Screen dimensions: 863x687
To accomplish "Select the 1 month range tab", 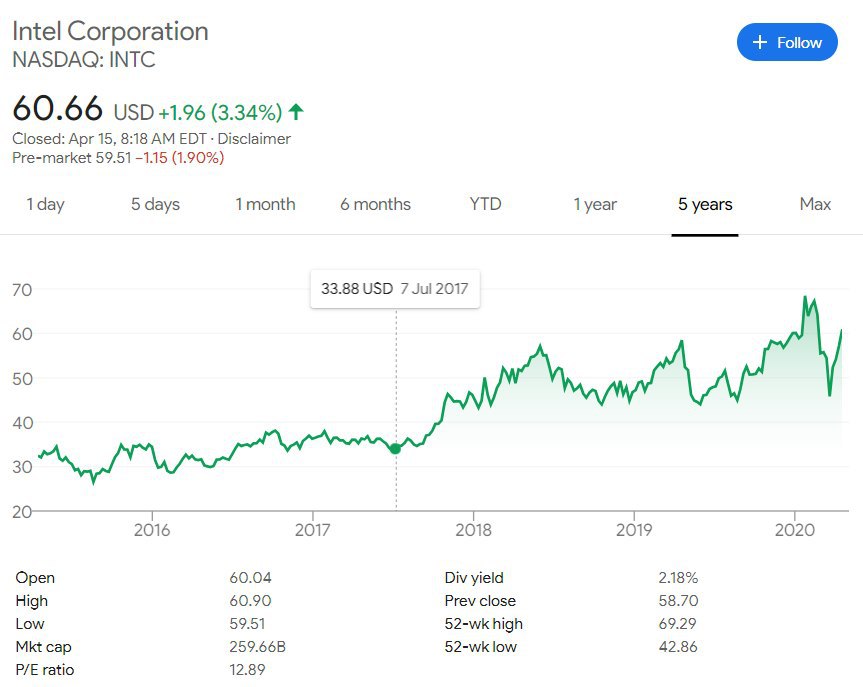I will (265, 204).
